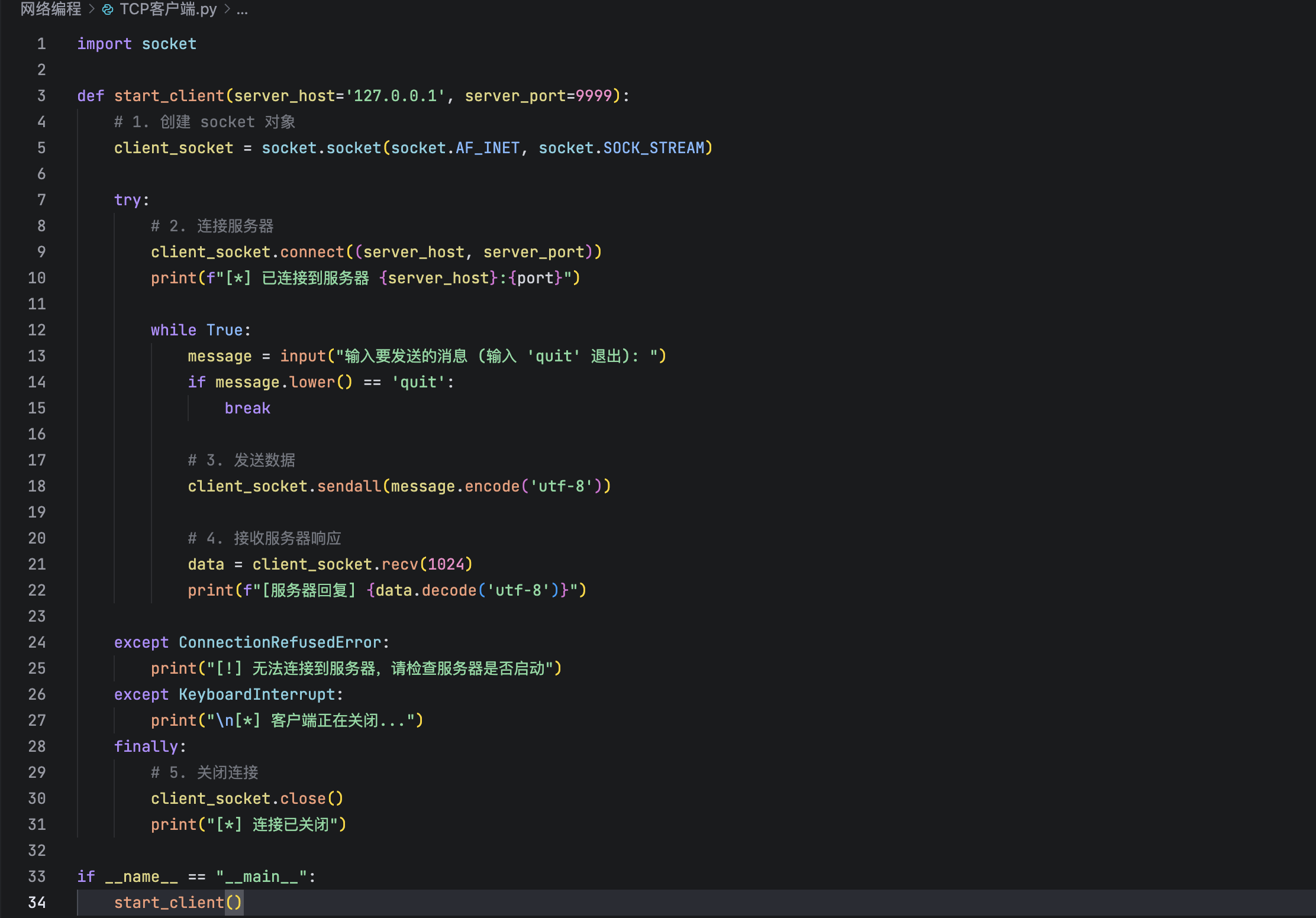Click the KeyboardInterrupt identifier on line 26
Screen dimensions: 1316x918
pyautogui.click(x=257, y=694)
